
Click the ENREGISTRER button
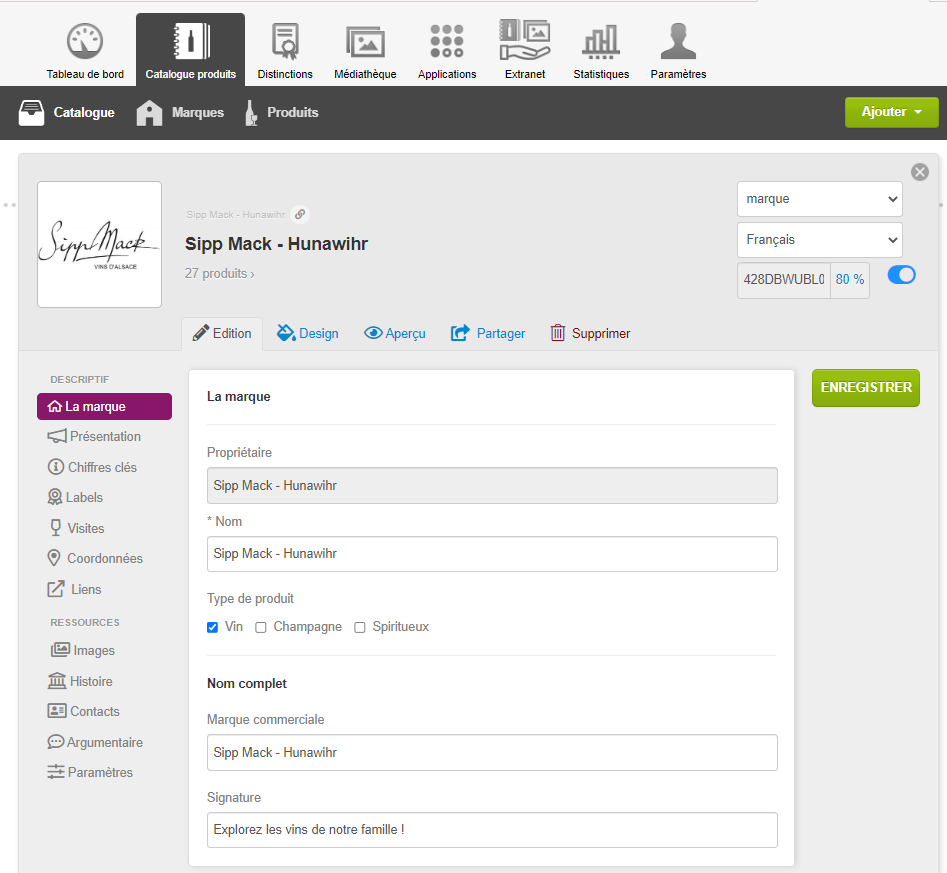tap(866, 388)
